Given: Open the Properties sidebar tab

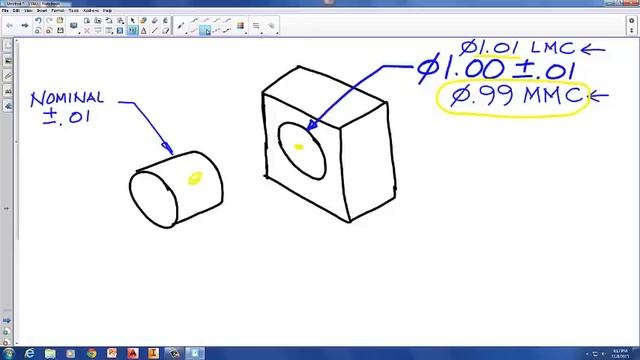Looking at the screenshot, I should pyautogui.click(x=8, y=91).
